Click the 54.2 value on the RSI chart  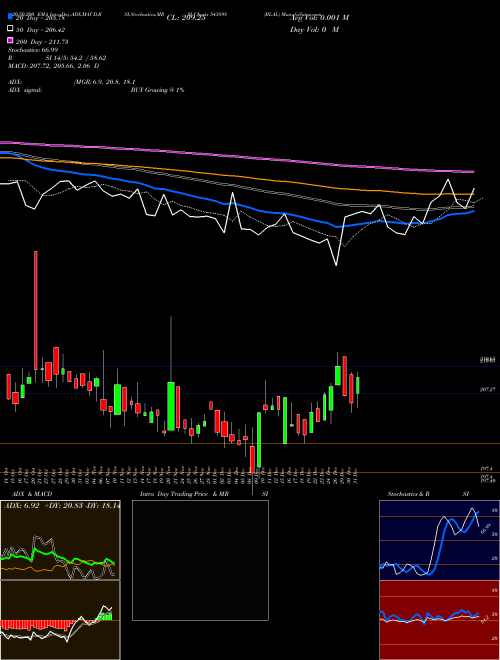(485, 619)
